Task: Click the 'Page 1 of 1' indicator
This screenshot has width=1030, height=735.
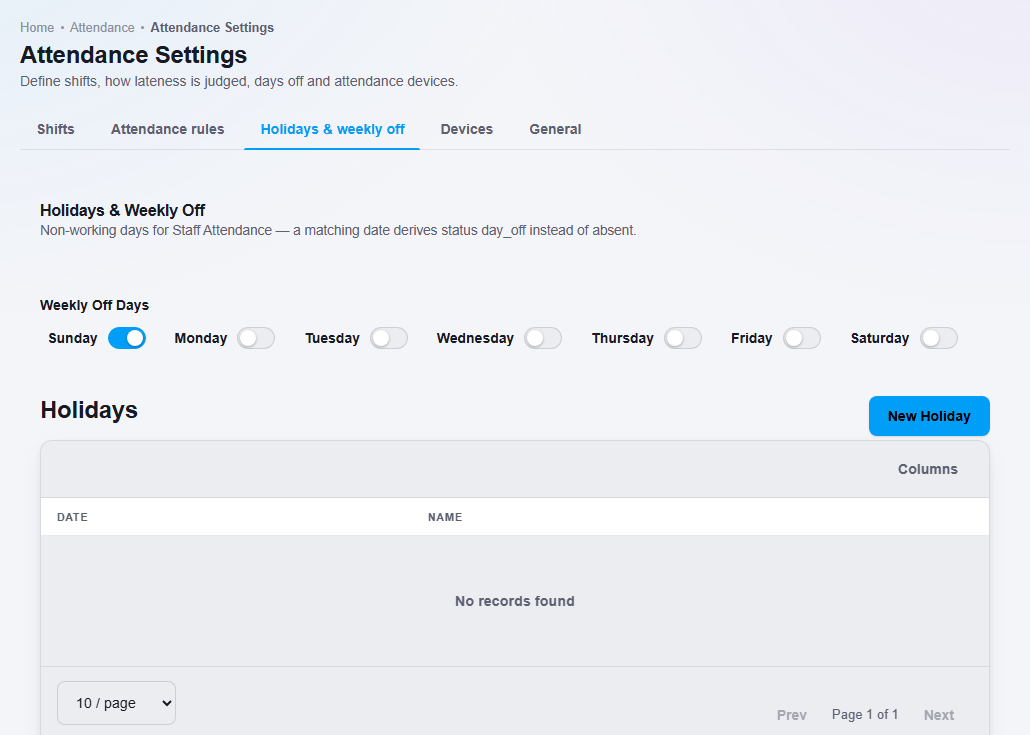Action: click(864, 714)
